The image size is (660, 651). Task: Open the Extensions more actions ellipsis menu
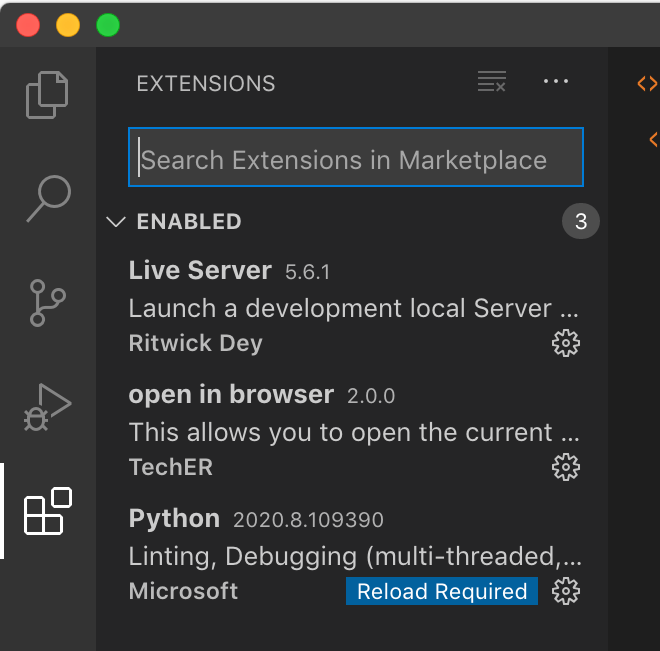(x=555, y=83)
